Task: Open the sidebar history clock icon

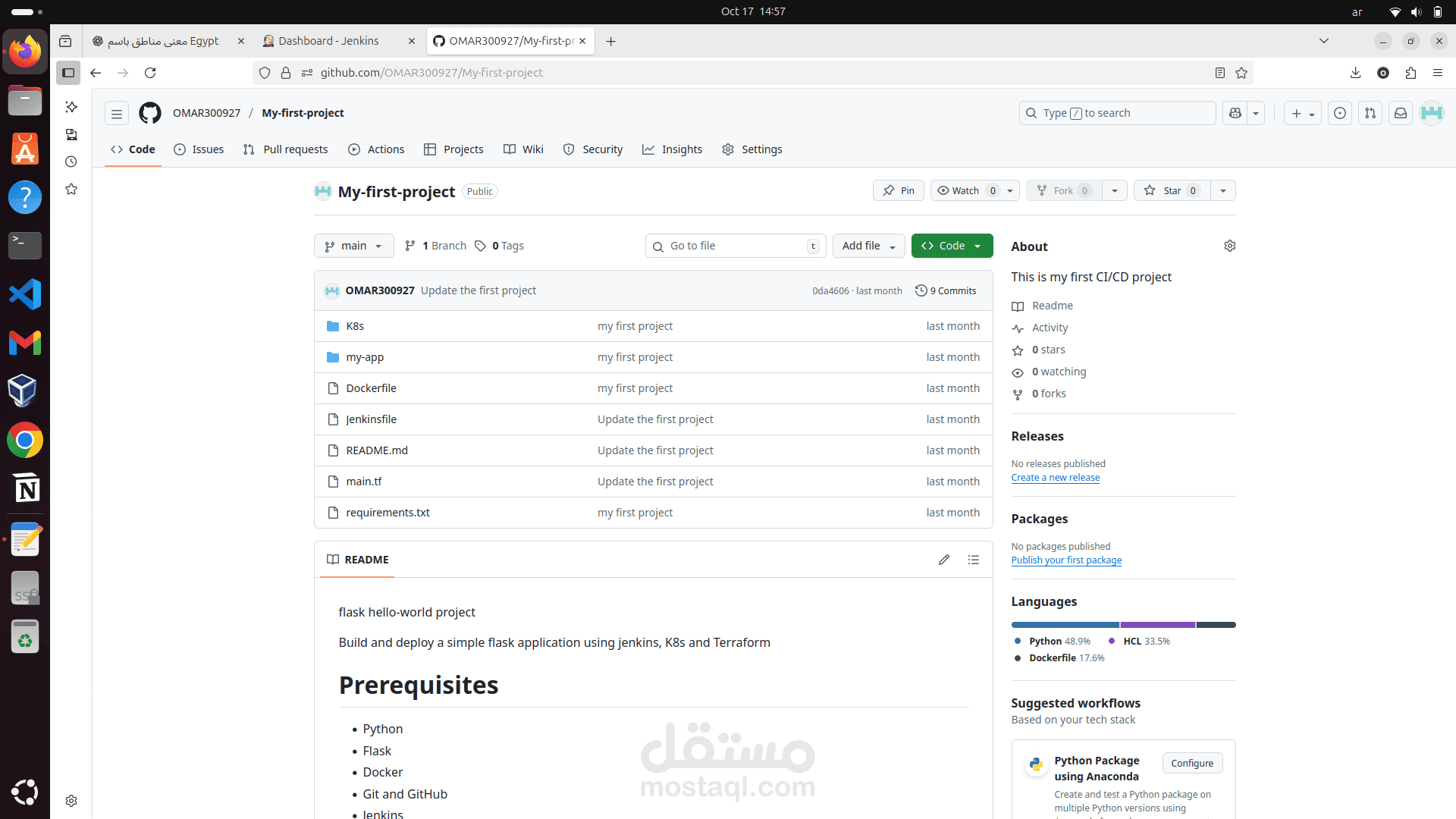Action: pos(71,162)
